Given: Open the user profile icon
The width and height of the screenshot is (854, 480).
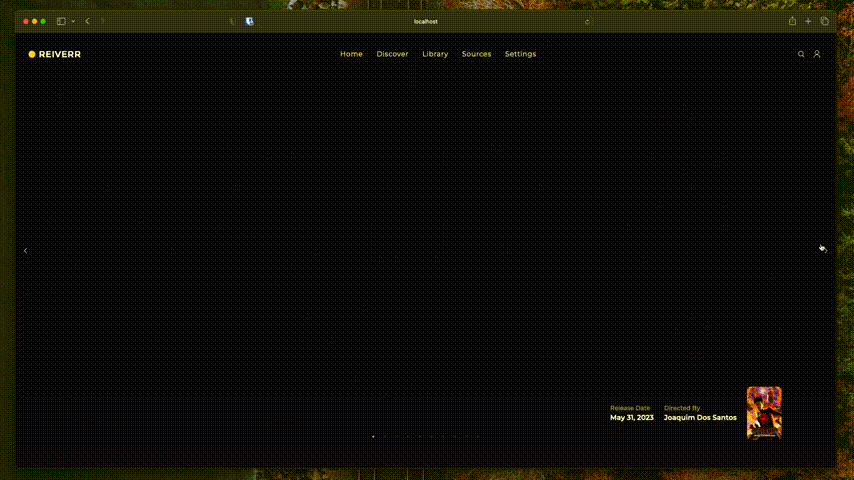Looking at the screenshot, I should [817, 54].
